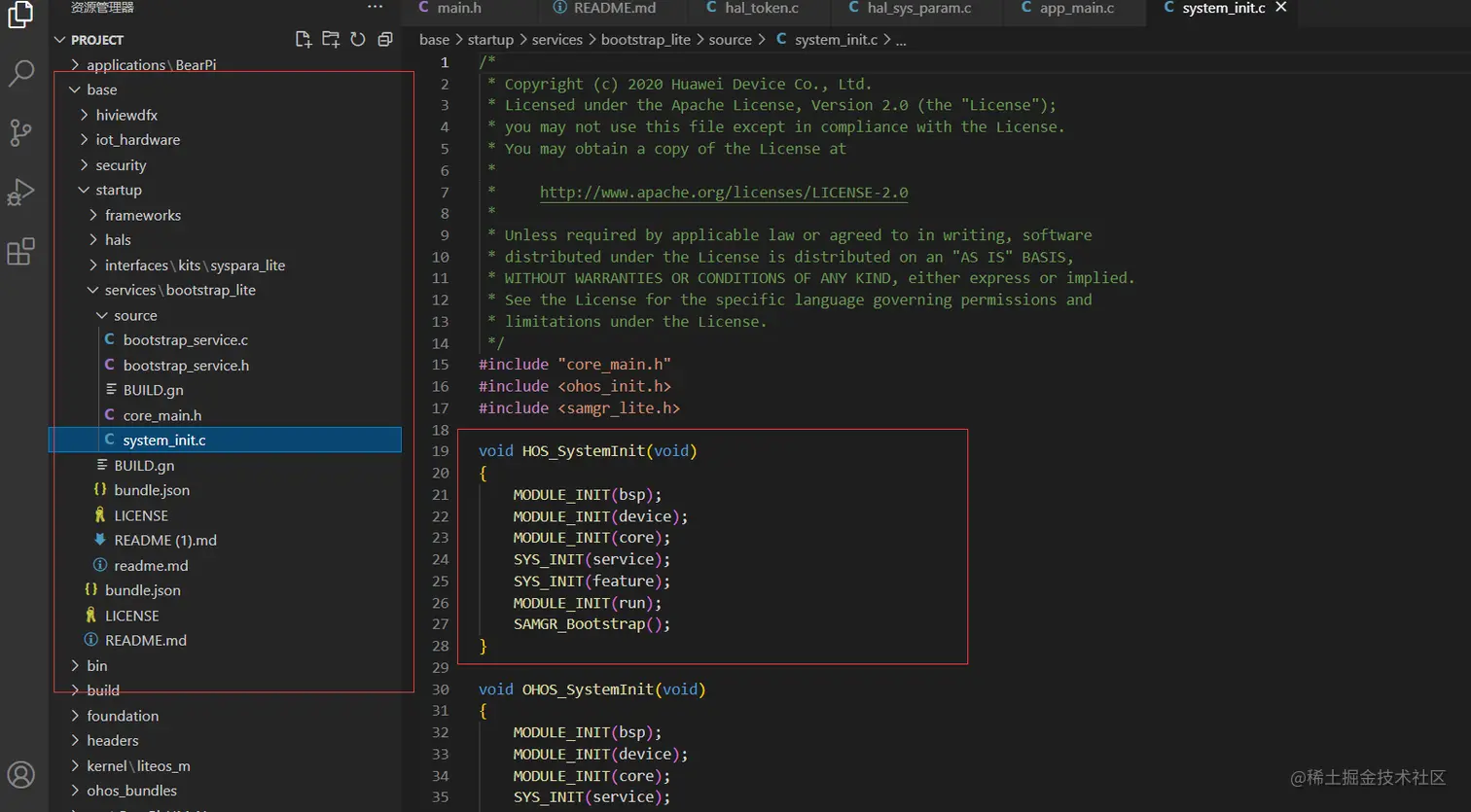Refresh the explorer file tree
Screen dimensions: 1471x812
tap(358, 40)
